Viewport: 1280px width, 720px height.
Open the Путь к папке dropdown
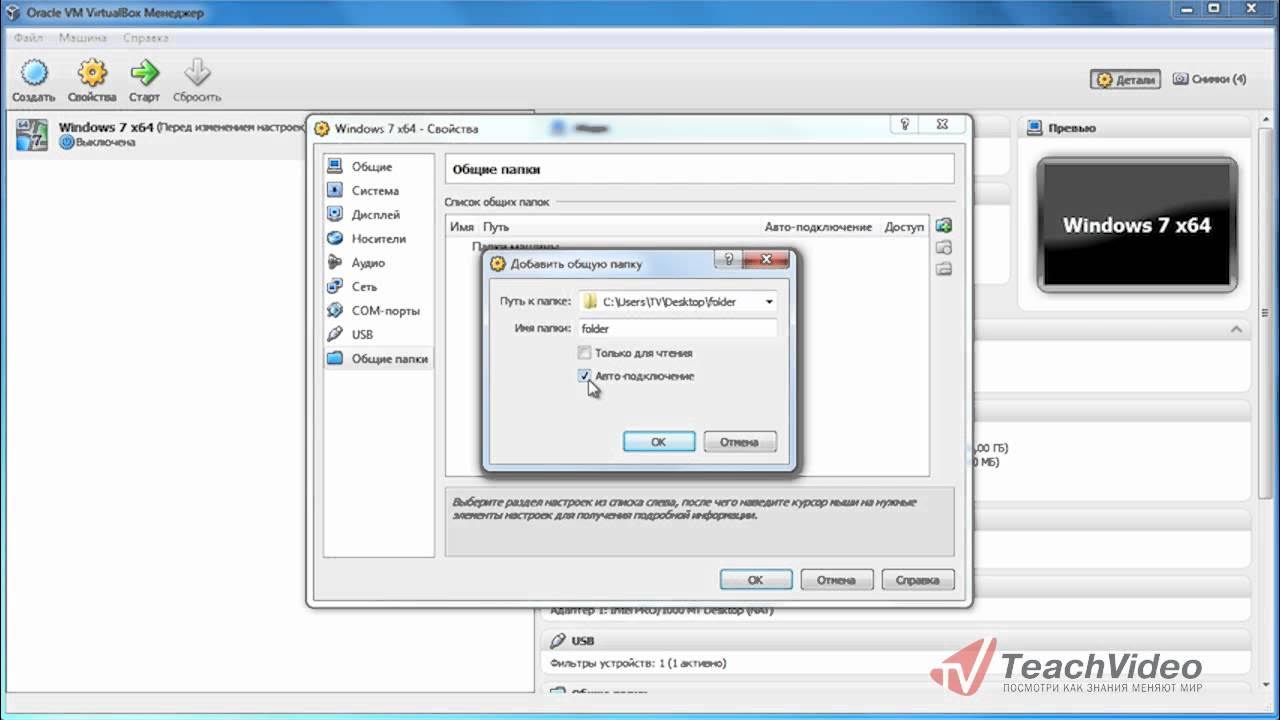point(768,301)
